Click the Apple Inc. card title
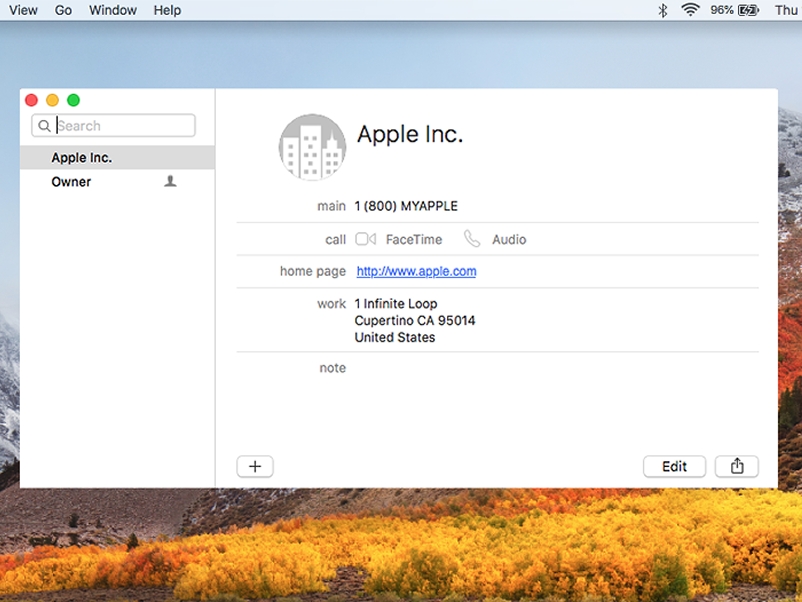802x602 pixels. click(410, 134)
